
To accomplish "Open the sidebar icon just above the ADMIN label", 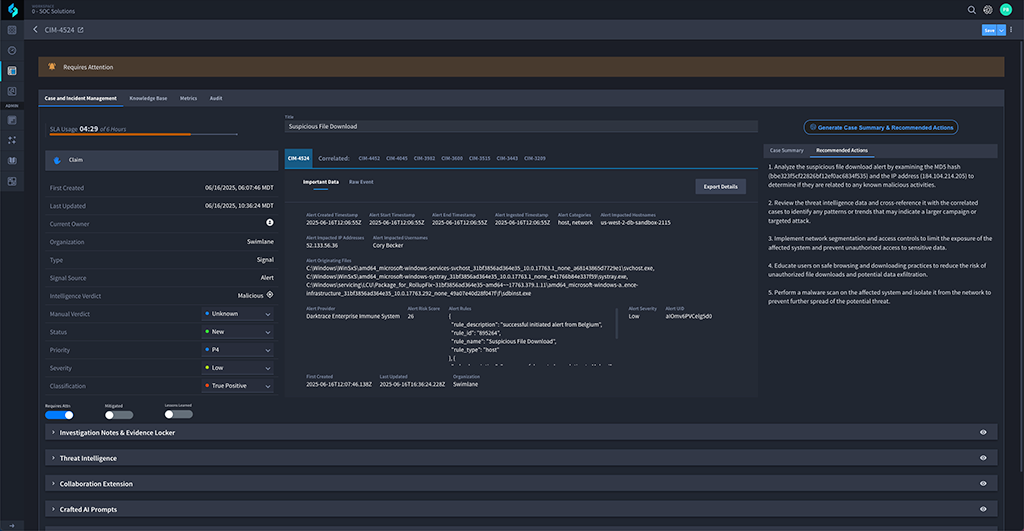I will tap(12, 91).
